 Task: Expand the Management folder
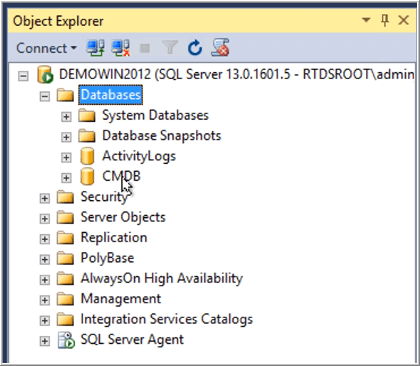(44, 300)
